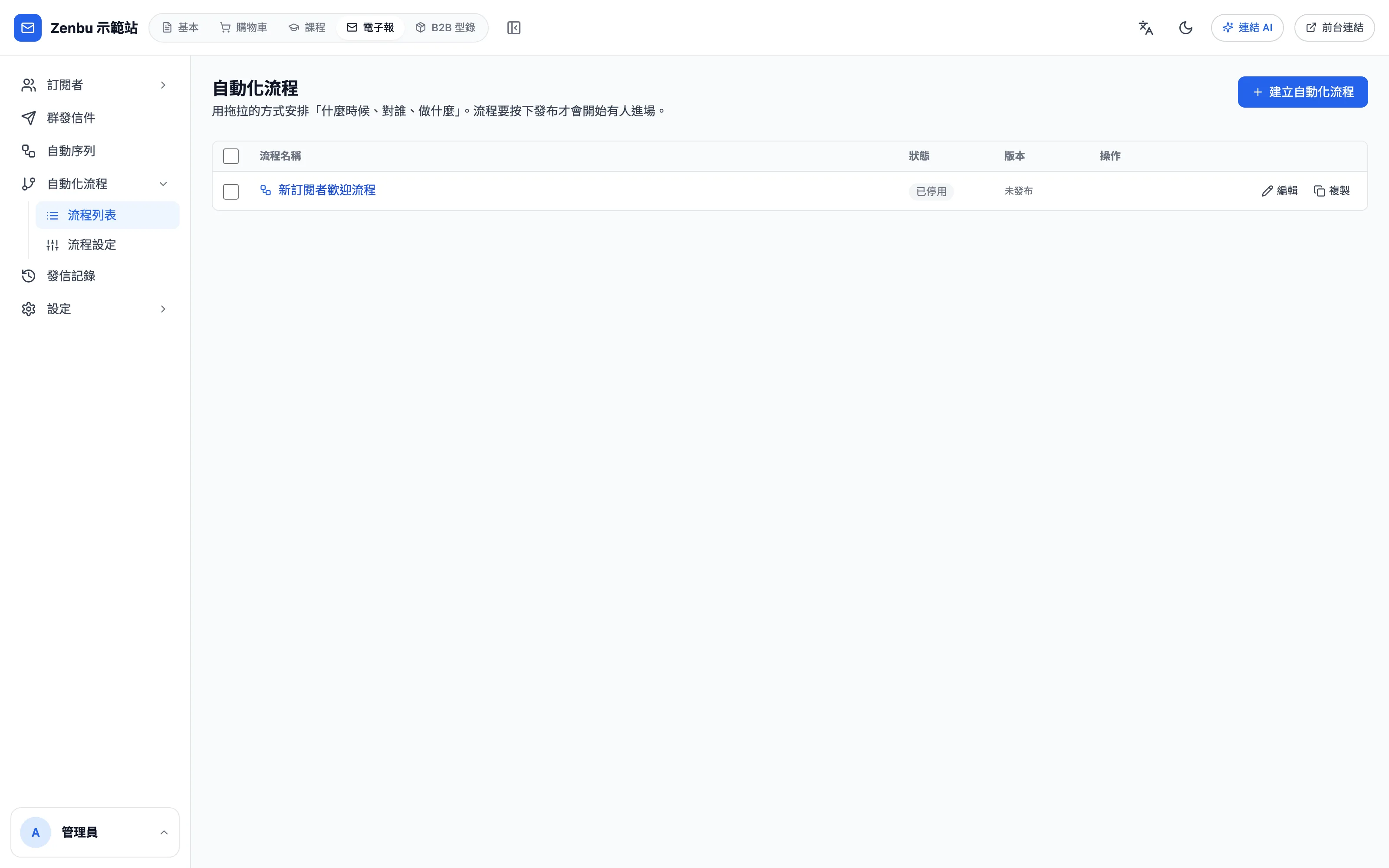Toggle dark mode with the moon icon
The width and height of the screenshot is (1389, 868).
click(x=1185, y=27)
